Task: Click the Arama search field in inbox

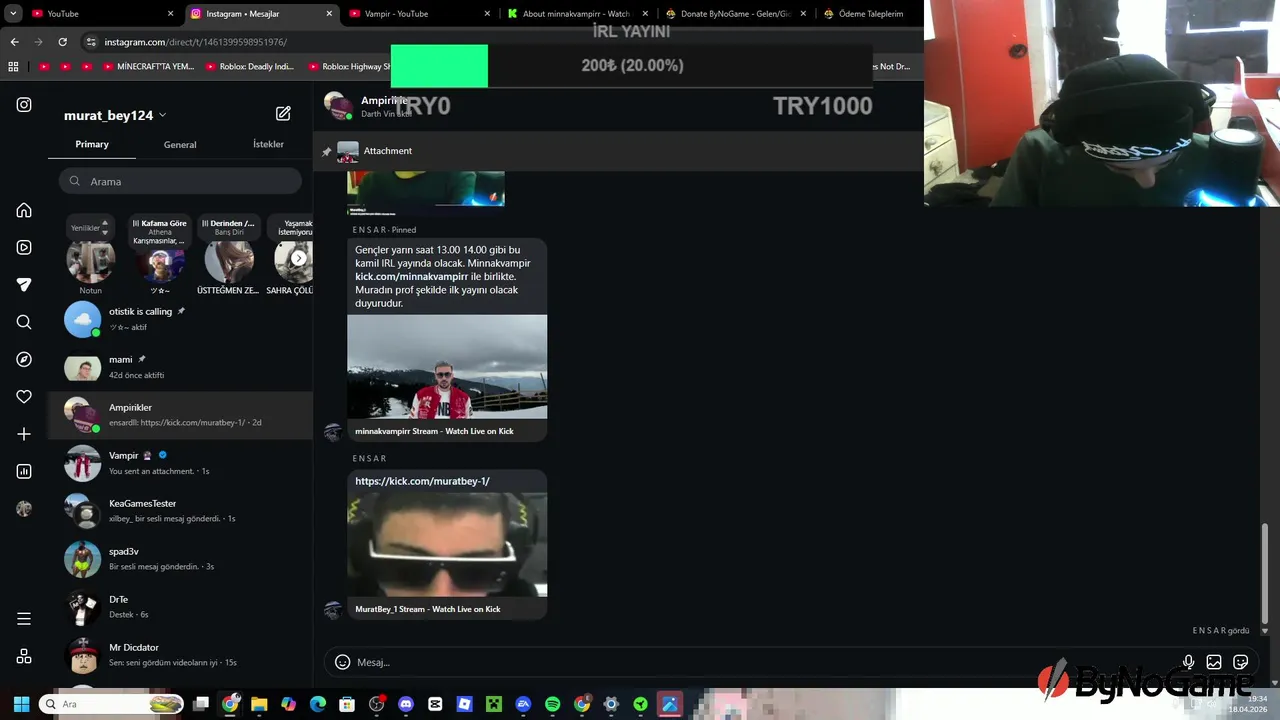Action: 180,181
